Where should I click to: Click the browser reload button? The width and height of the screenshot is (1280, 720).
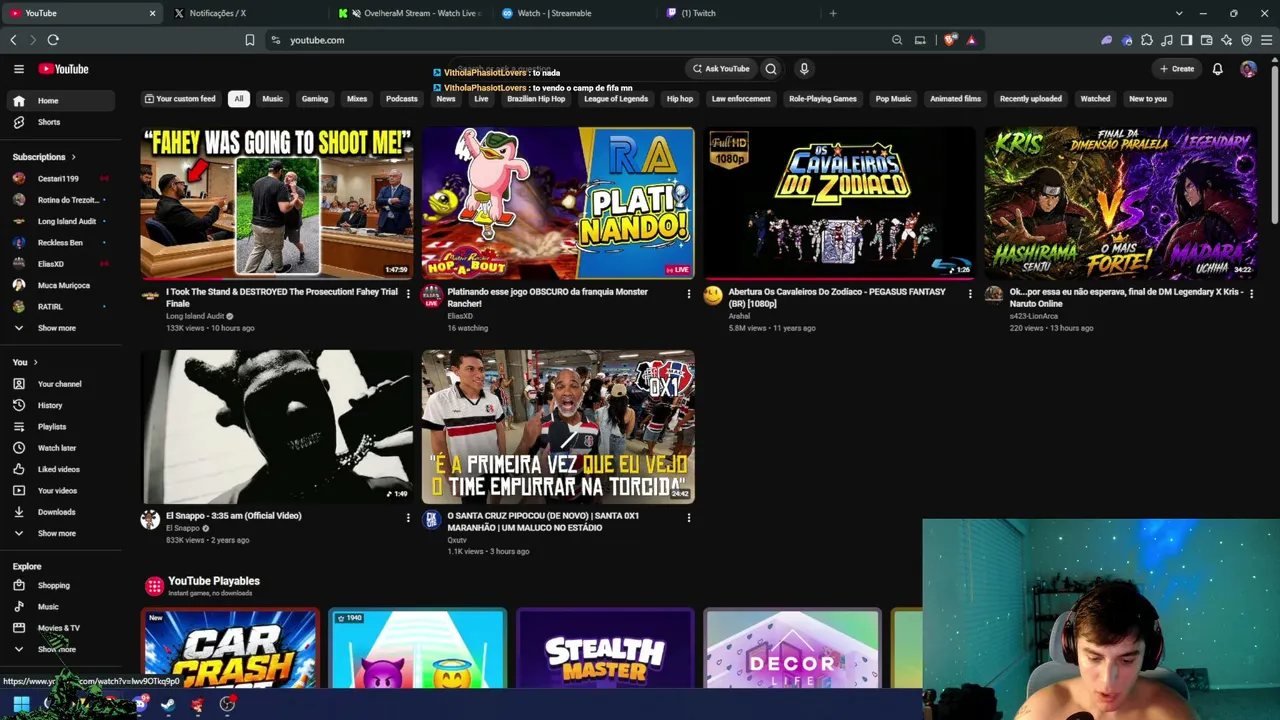53,40
